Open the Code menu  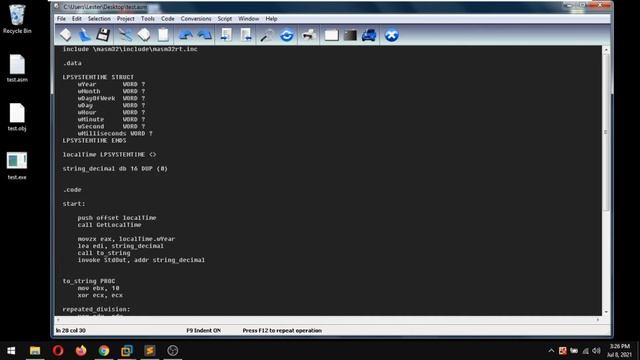point(168,19)
